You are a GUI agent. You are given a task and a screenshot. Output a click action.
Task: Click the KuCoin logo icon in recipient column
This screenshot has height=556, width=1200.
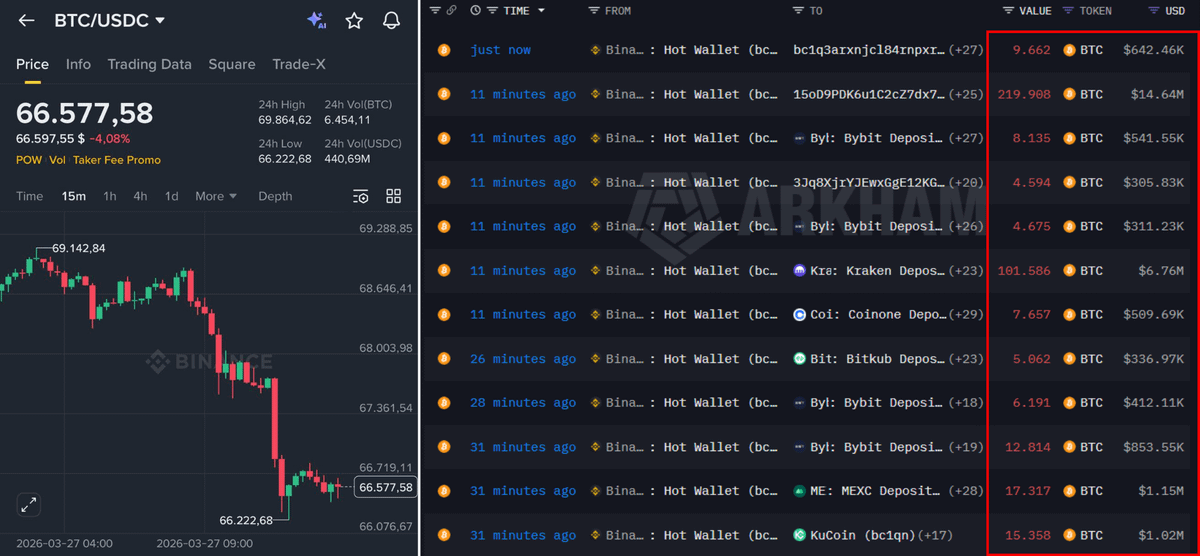click(x=799, y=535)
